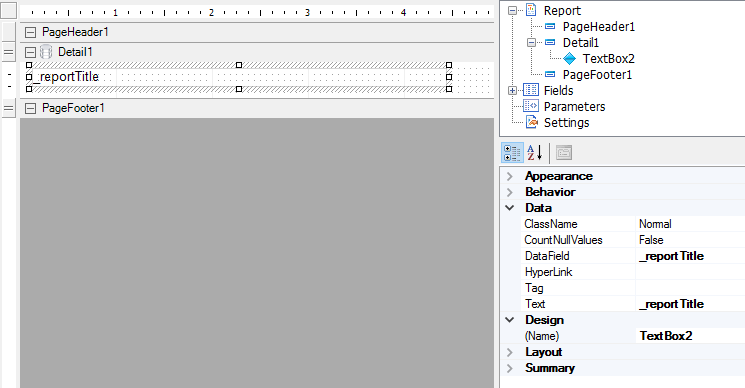Click the PageHeader1 section header label
Image resolution: width=745 pixels, height=388 pixels.
(75, 32)
